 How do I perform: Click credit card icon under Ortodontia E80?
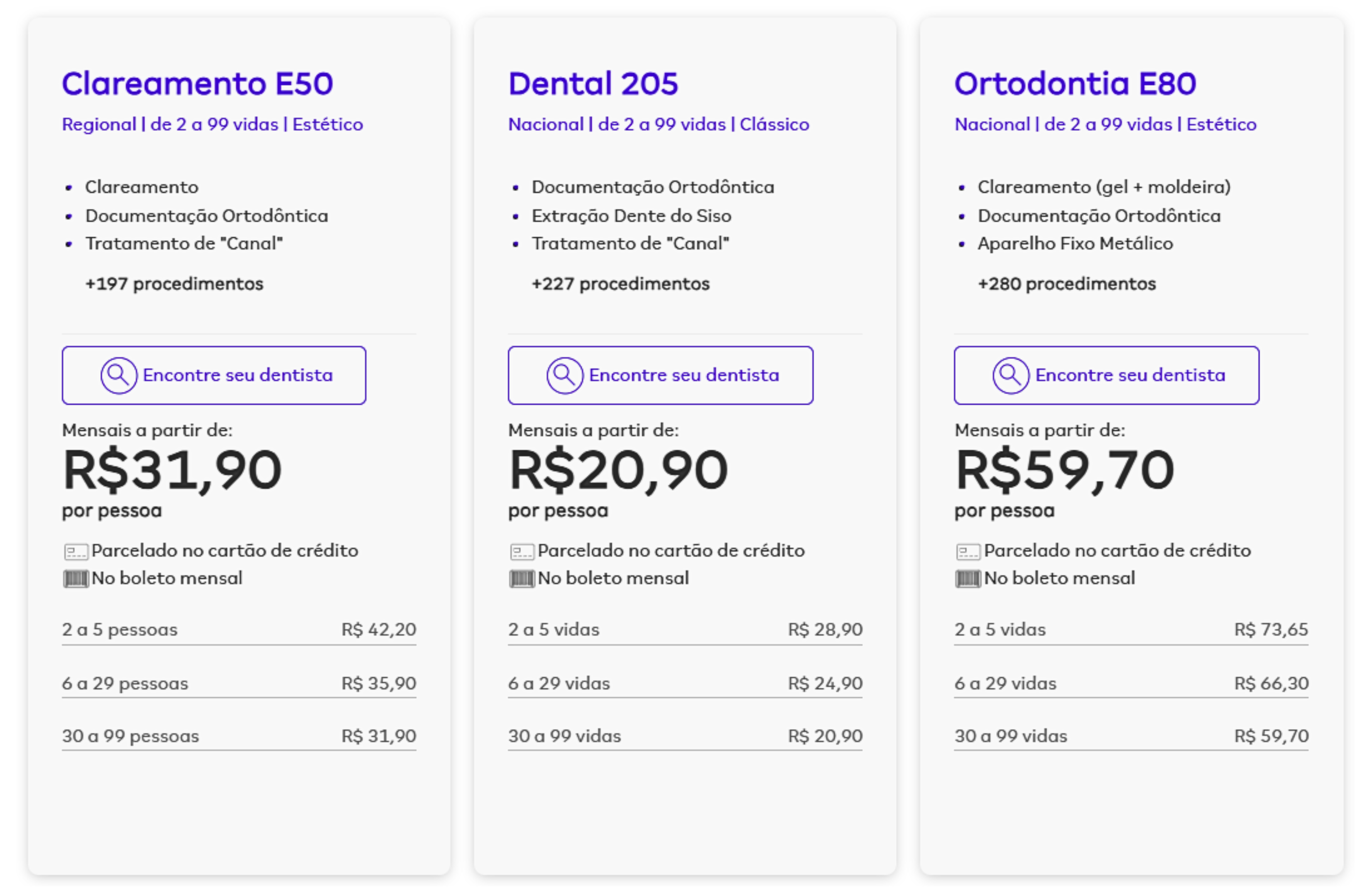968,552
